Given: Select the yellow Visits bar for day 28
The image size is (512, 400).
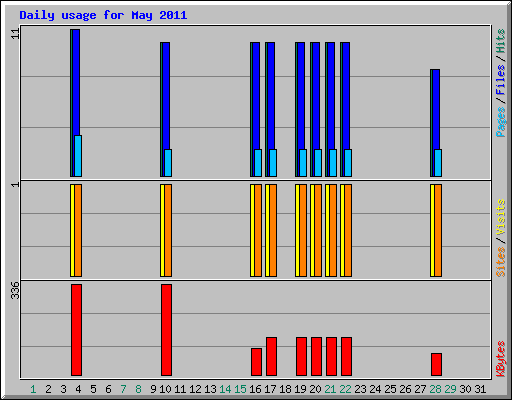Looking at the screenshot, I should click(x=432, y=230).
